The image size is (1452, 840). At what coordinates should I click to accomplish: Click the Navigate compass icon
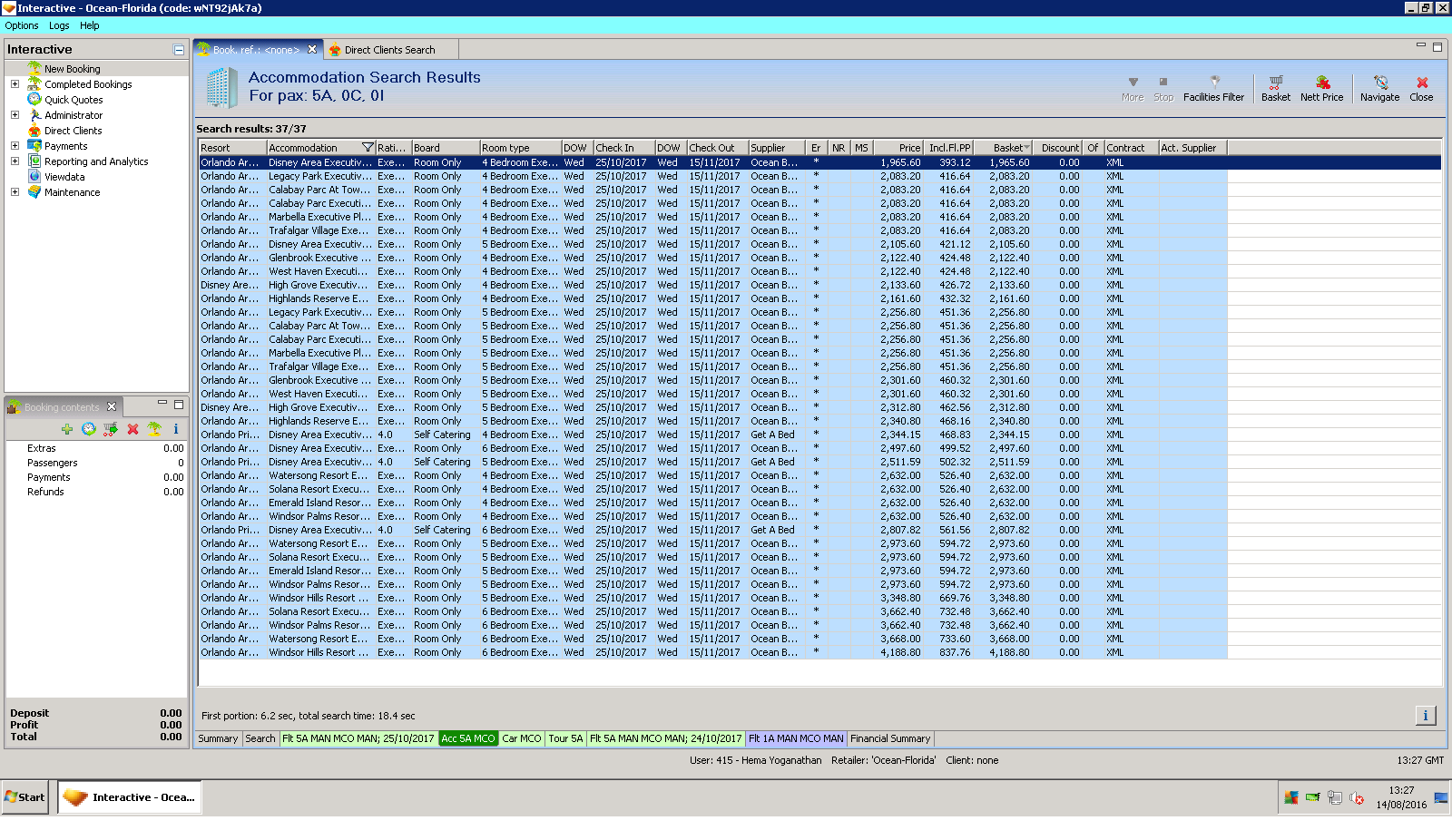(1379, 88)
